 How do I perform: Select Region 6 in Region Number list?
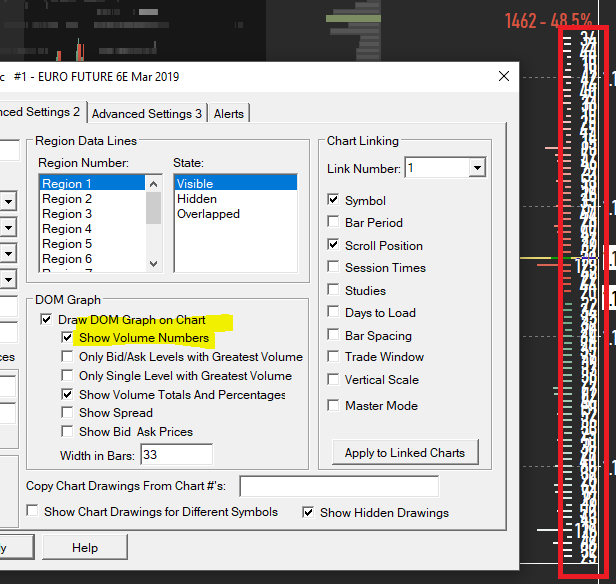92,258
